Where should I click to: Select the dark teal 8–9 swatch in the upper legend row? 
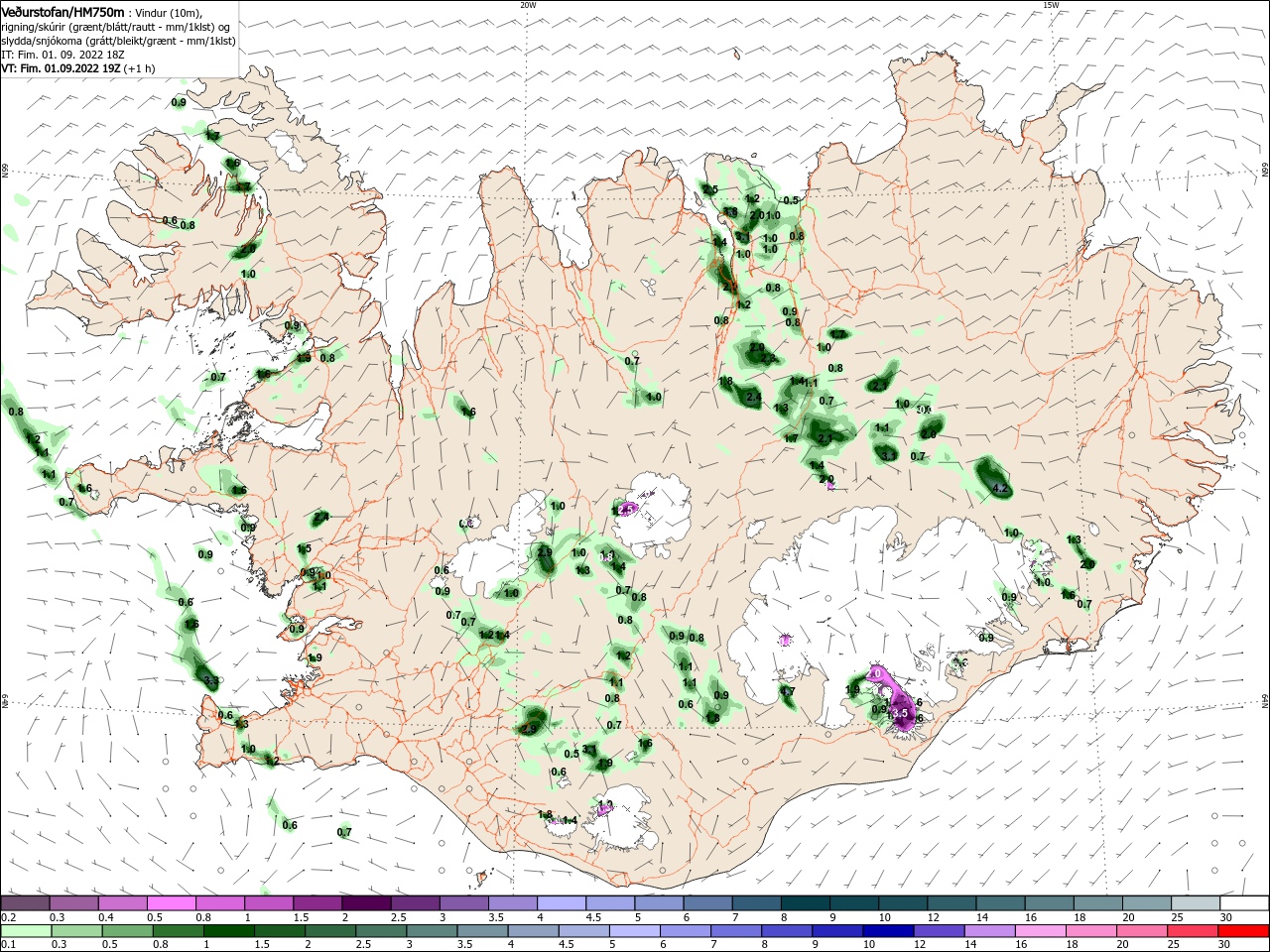pos(806,903)
